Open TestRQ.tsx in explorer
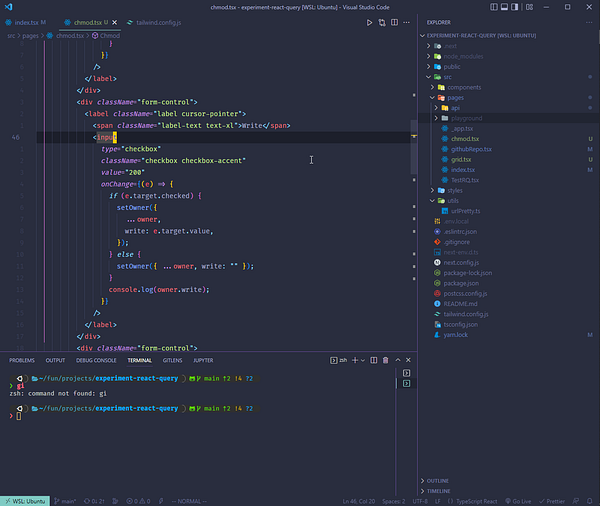600x506 pixels. (465, 180)
